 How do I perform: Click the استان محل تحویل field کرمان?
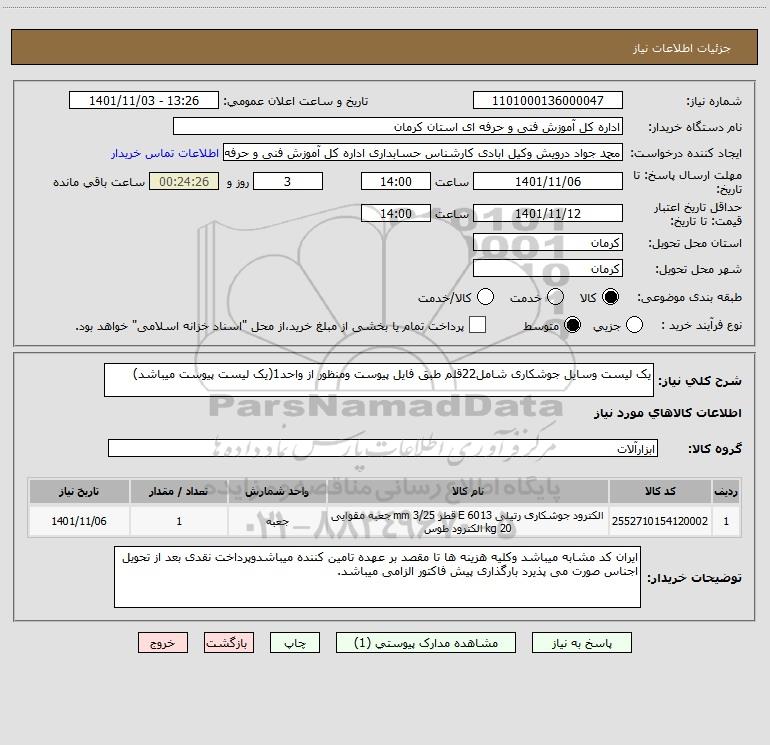pos(548,242)
